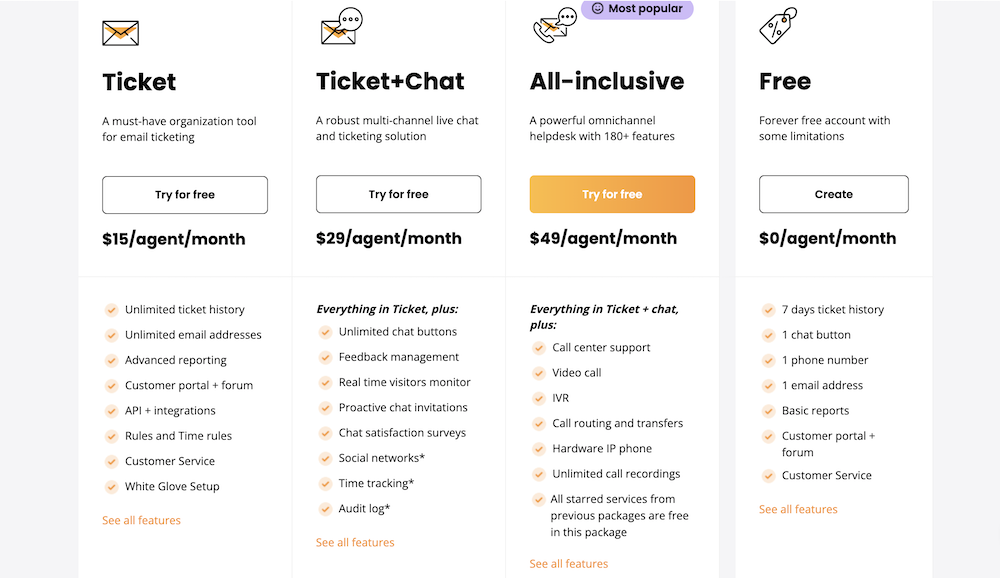Image resolution: width=1000 pixels, height=578 pixels.
Task: Click the checkmark icon beside 1 phone number
Action: click(768, 360)
